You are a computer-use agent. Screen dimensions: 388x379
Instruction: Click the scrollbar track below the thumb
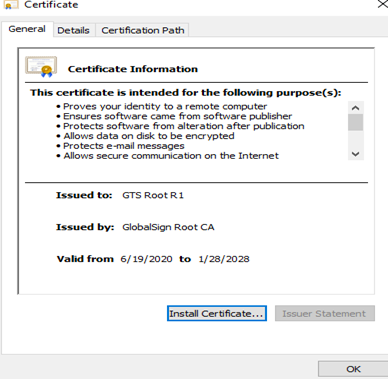pyautogui.click(x=356, y=139)
